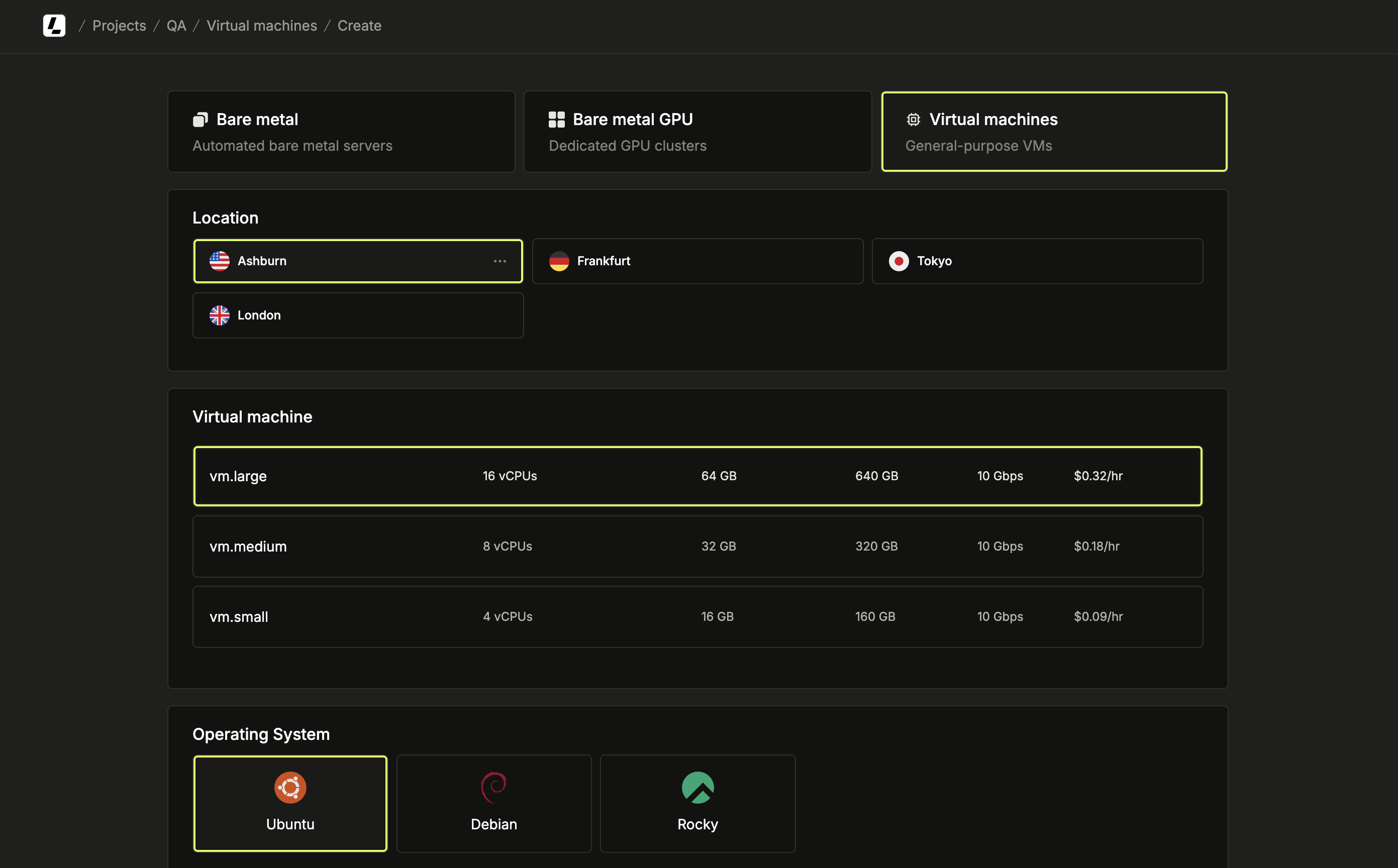Pick Ubuntu as the operating system
The width and height of the screenshot is (1398, 868).
coord(290,804)
